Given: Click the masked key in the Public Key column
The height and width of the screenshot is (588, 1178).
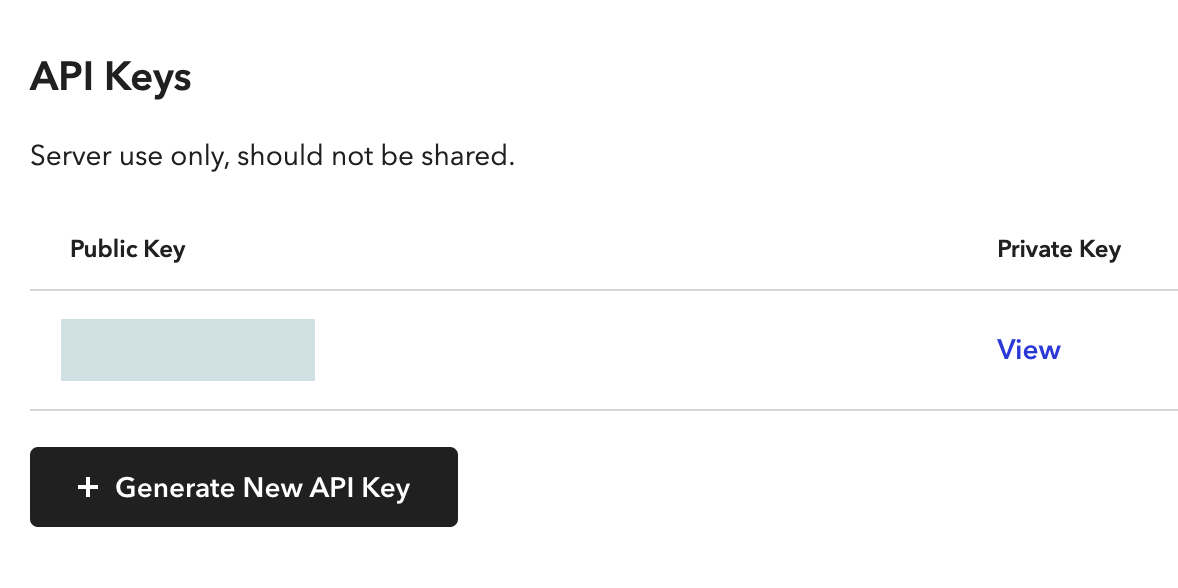Looking at the screenshot, I should click(188, 350).
